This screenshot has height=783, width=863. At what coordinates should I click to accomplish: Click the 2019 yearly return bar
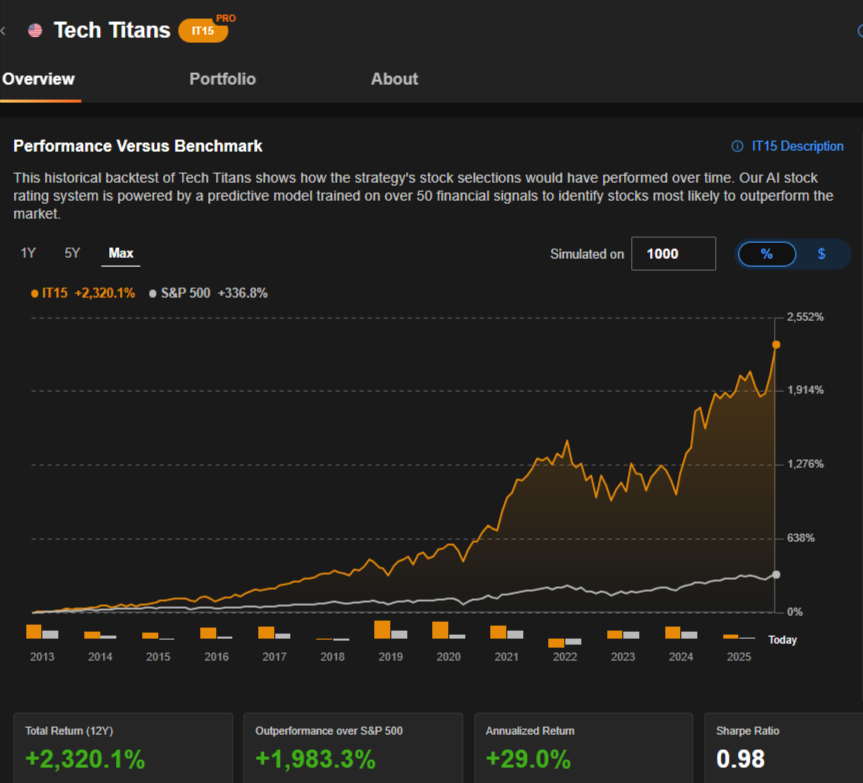[382, 630]
